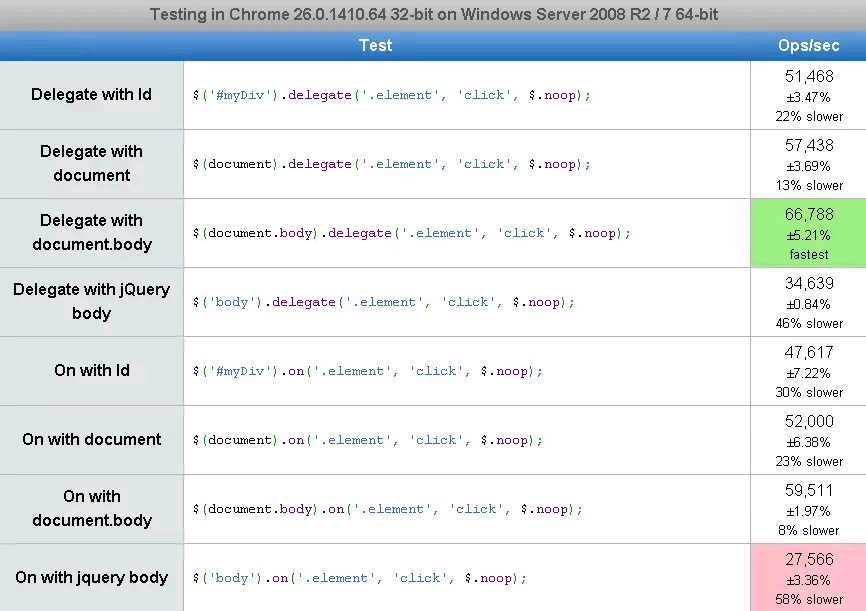
Task: Click the $('#myDiv').on code snippet
Action: click(x=367, y=372)
